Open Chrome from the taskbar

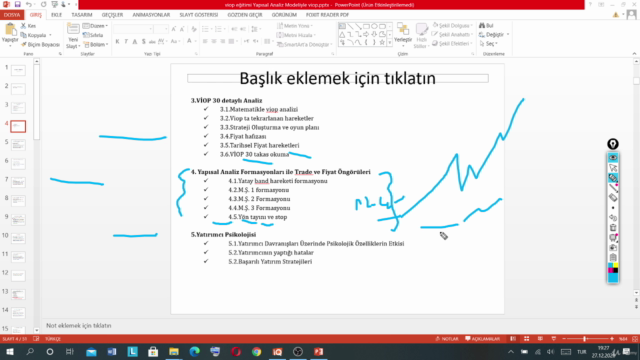coord(256,351)
